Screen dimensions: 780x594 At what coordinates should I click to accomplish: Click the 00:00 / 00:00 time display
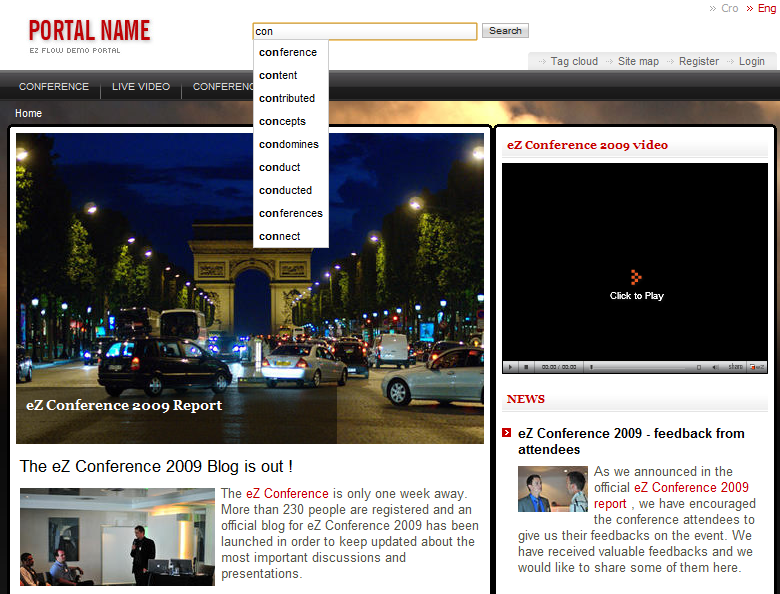[559, 367]
